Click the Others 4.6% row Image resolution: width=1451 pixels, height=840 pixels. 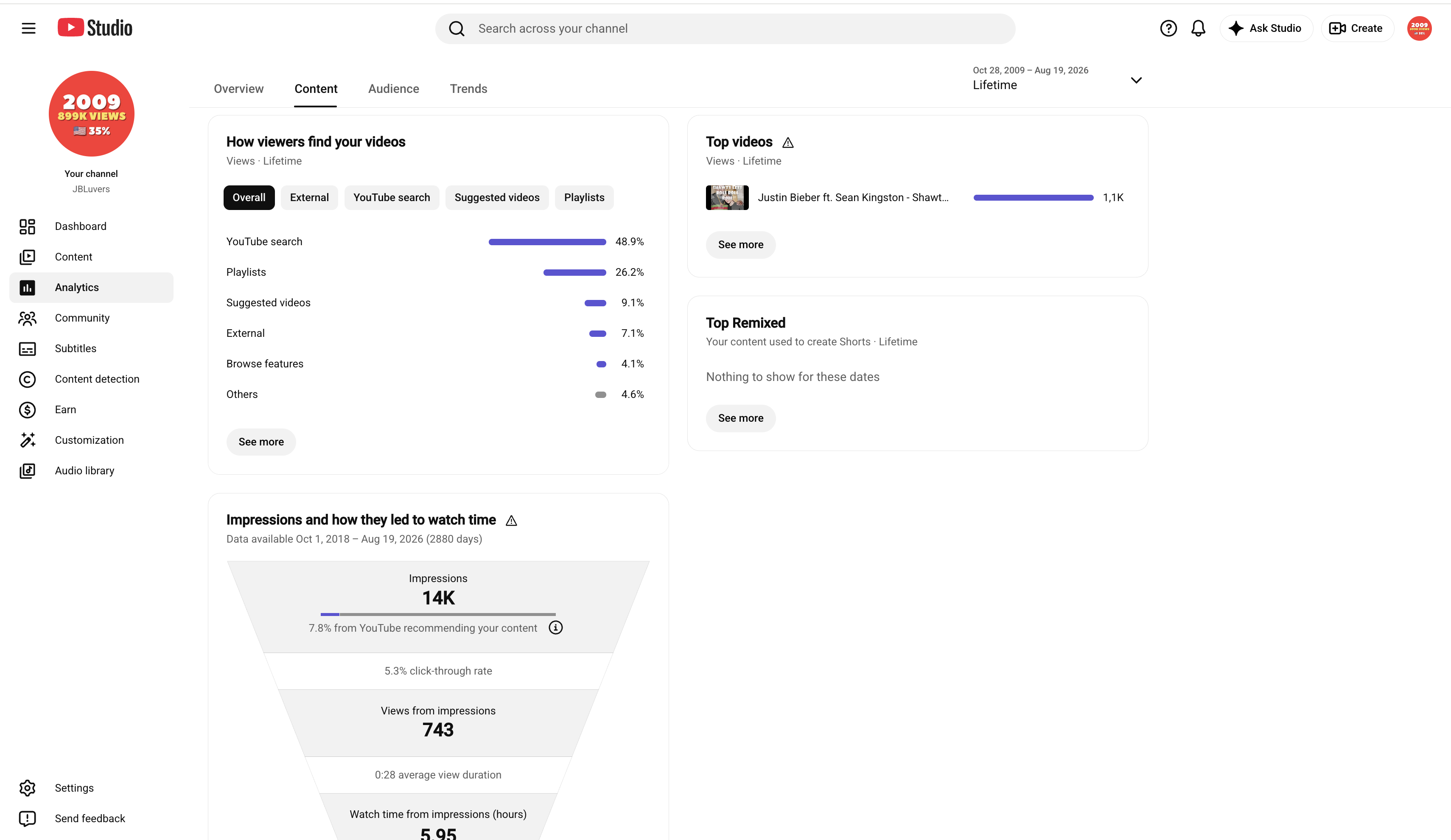click(435, 395)
